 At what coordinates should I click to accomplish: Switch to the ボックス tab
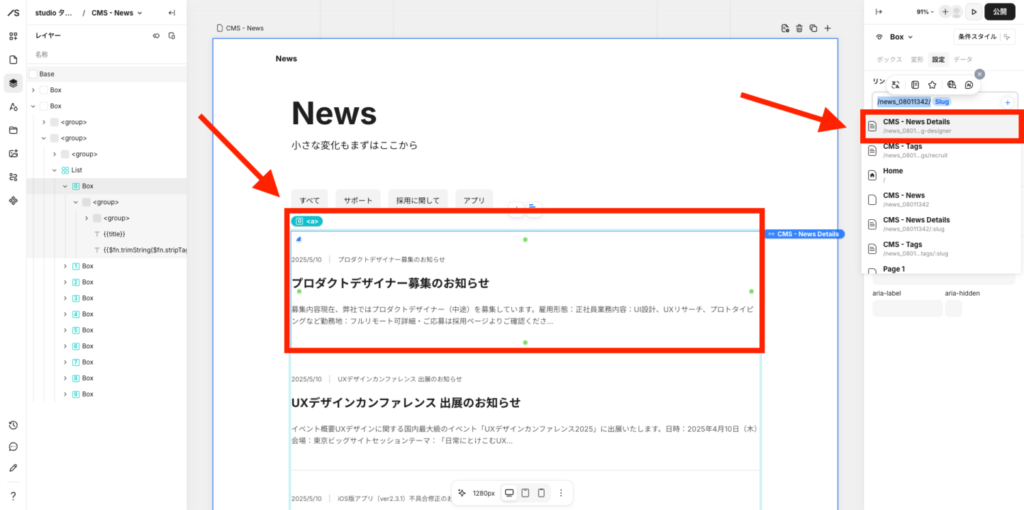pyautogui.click(x=889, y=60)
